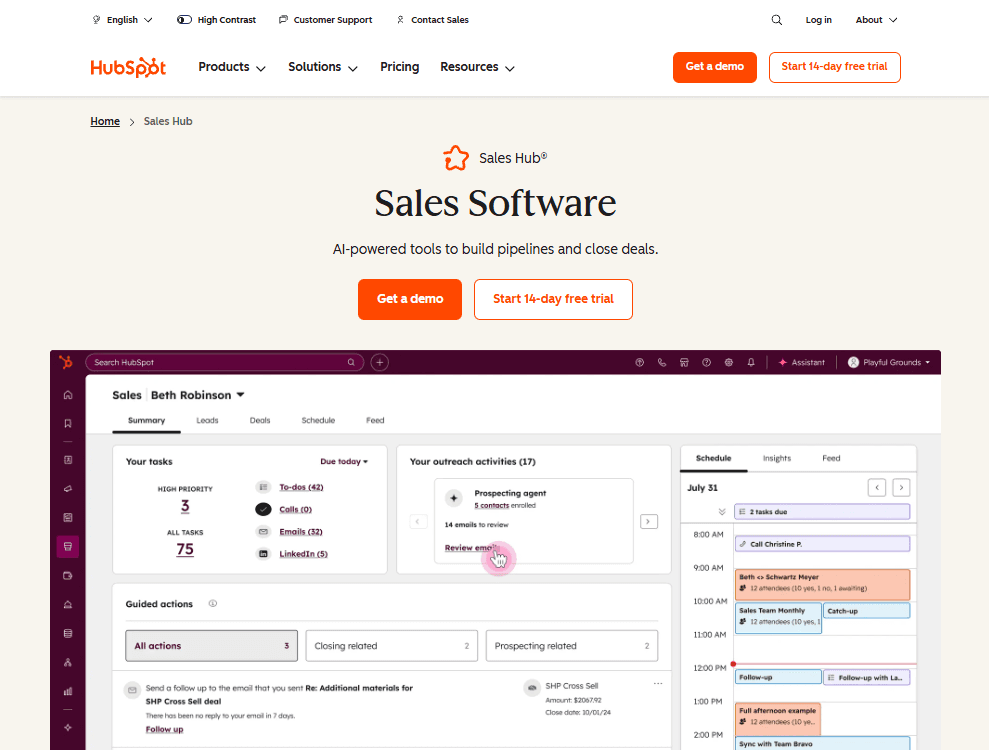989x750 pixels.
Task: Click the Sales Hub star icon
Action: click(456, 158)
